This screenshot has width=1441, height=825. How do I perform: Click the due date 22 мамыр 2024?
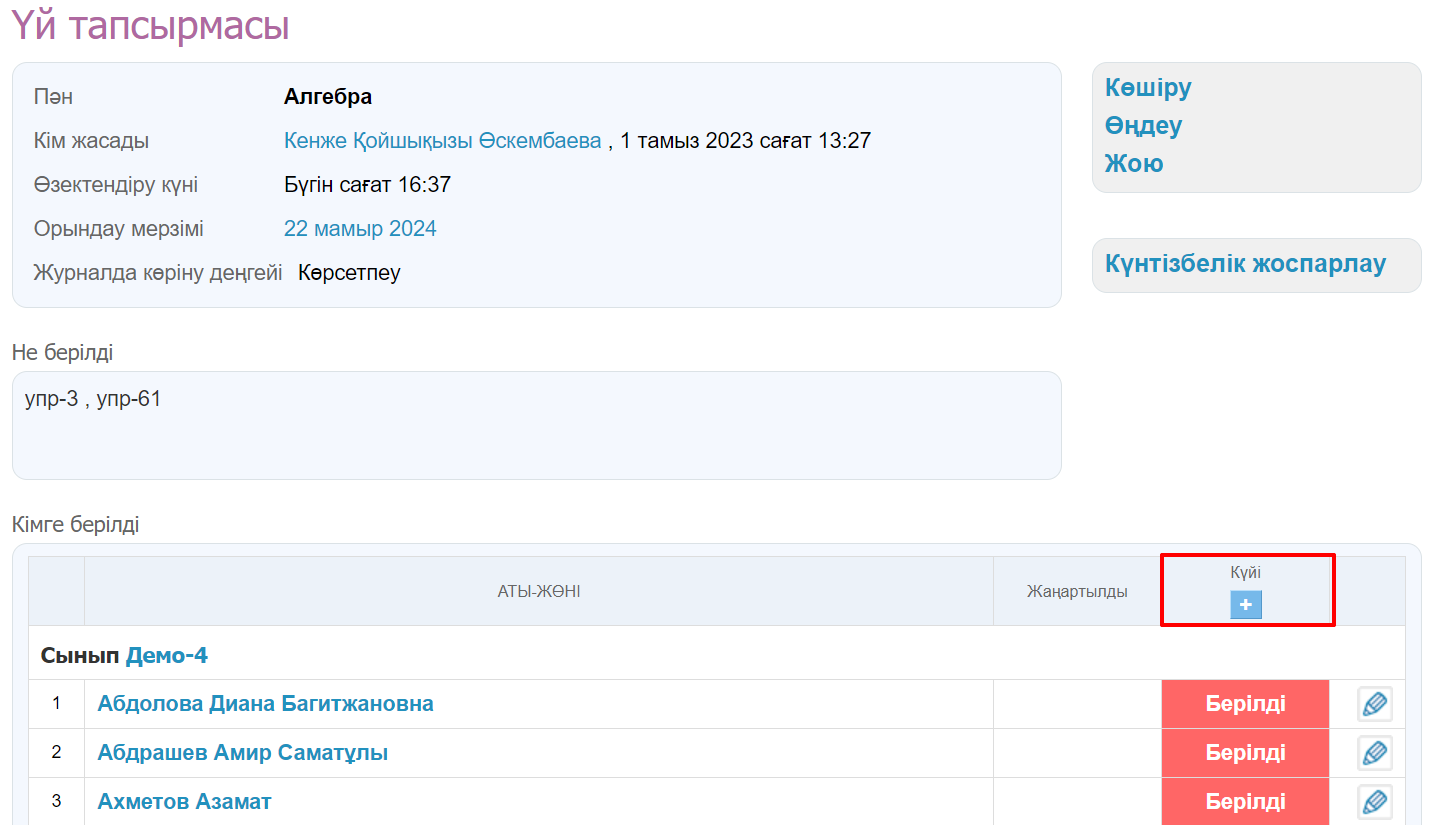click(360, 229)
